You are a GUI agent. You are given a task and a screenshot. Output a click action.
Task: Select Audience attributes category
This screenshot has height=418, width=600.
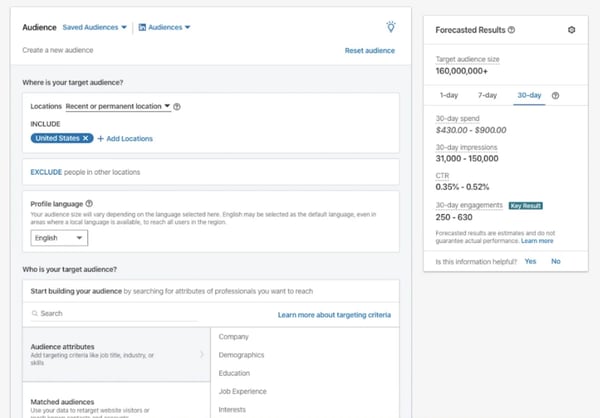pyautogui.click(x=116, y=354)
